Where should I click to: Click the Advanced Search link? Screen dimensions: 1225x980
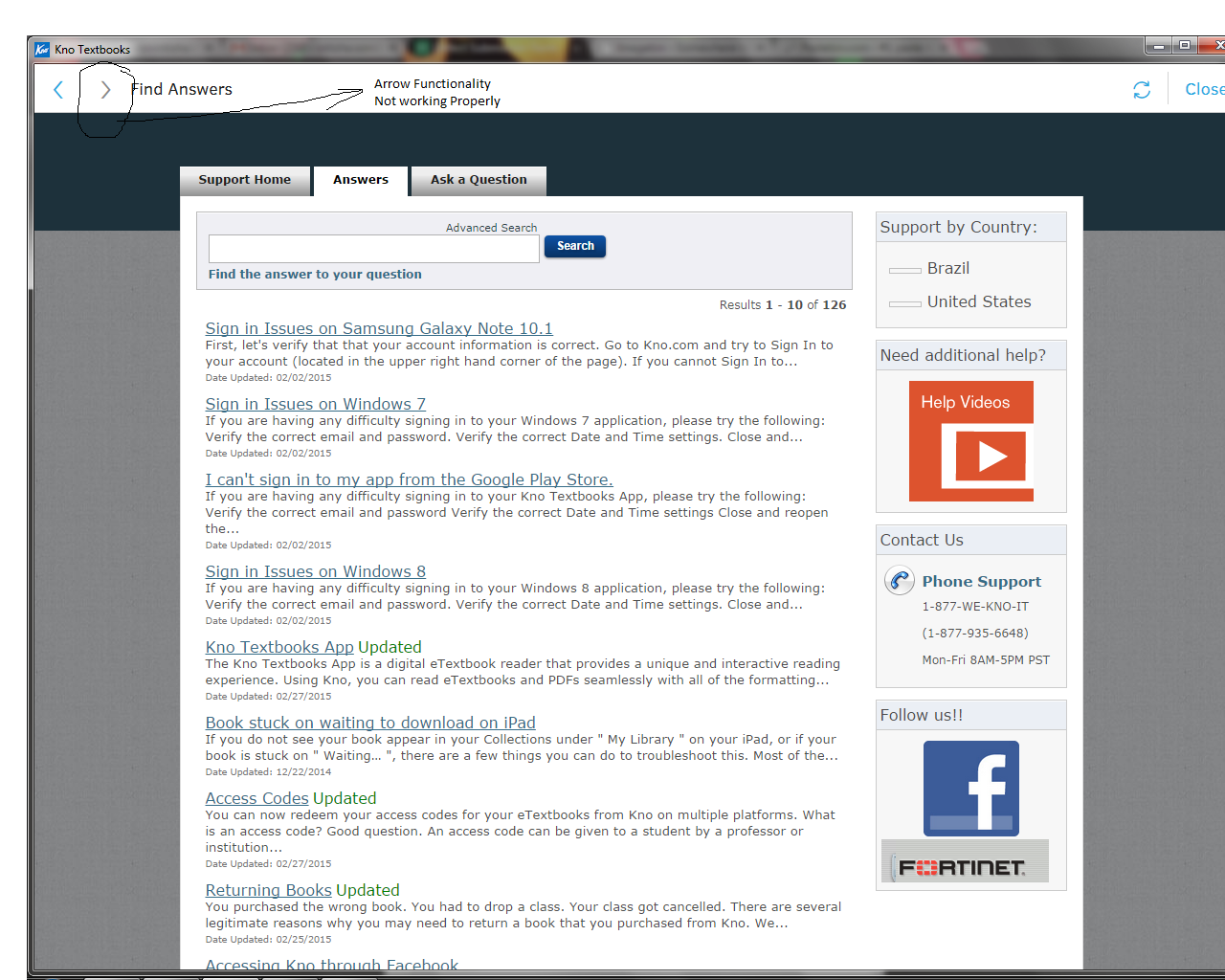491,228
